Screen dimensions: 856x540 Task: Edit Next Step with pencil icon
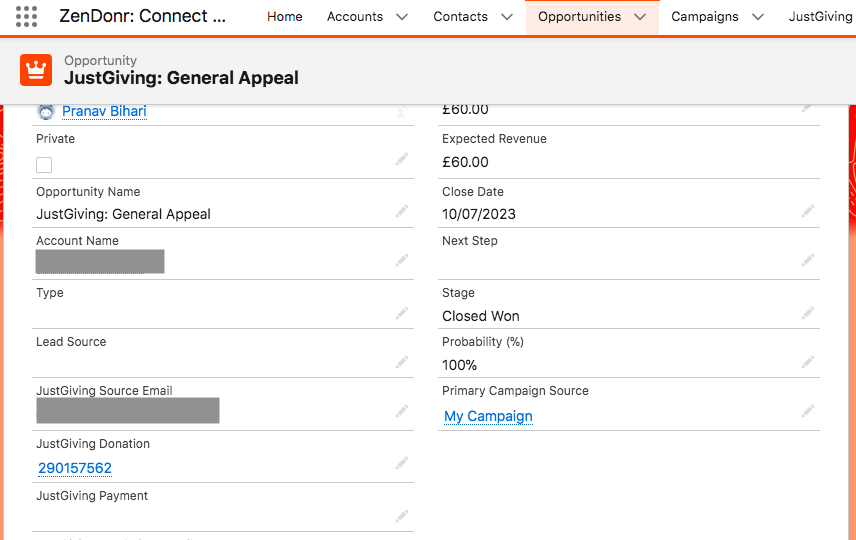click(x=808, y=260)
